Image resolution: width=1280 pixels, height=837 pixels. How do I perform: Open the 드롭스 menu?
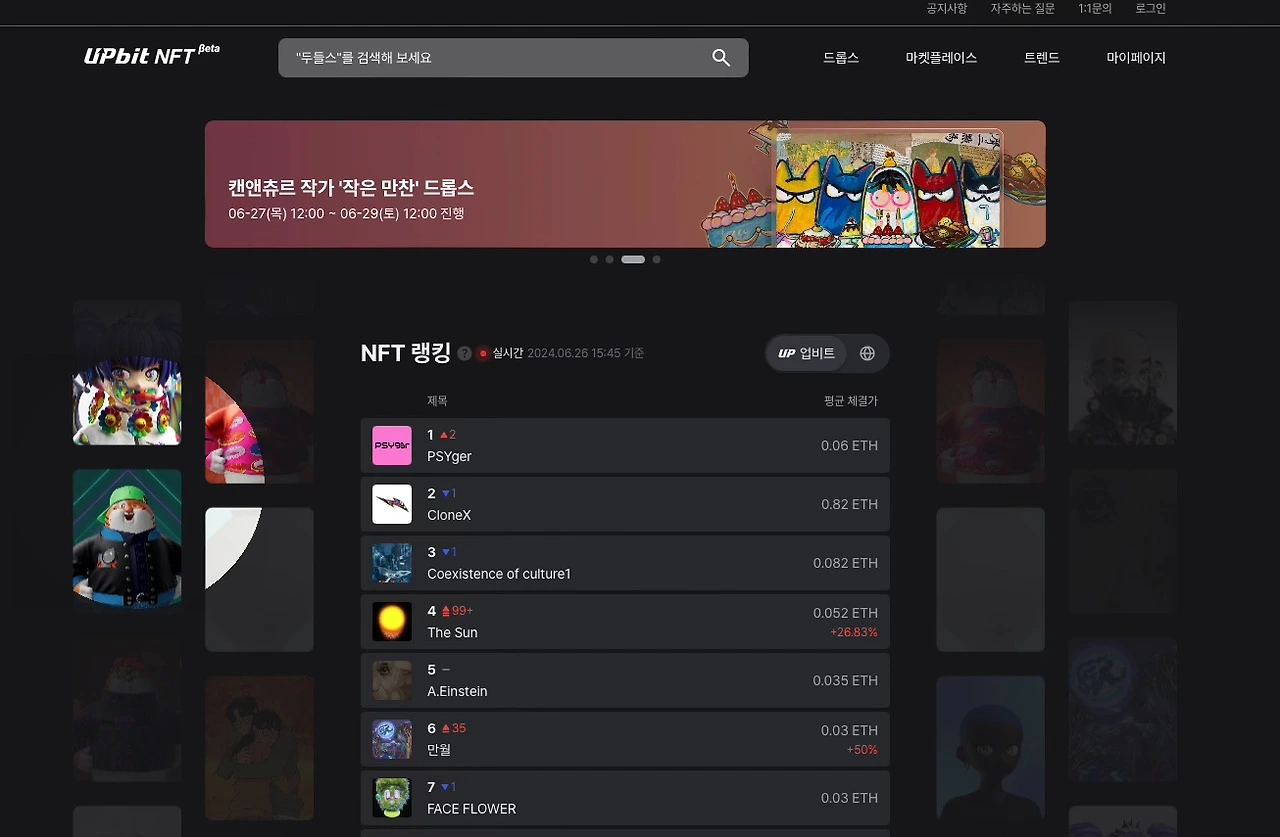[841, 58]
